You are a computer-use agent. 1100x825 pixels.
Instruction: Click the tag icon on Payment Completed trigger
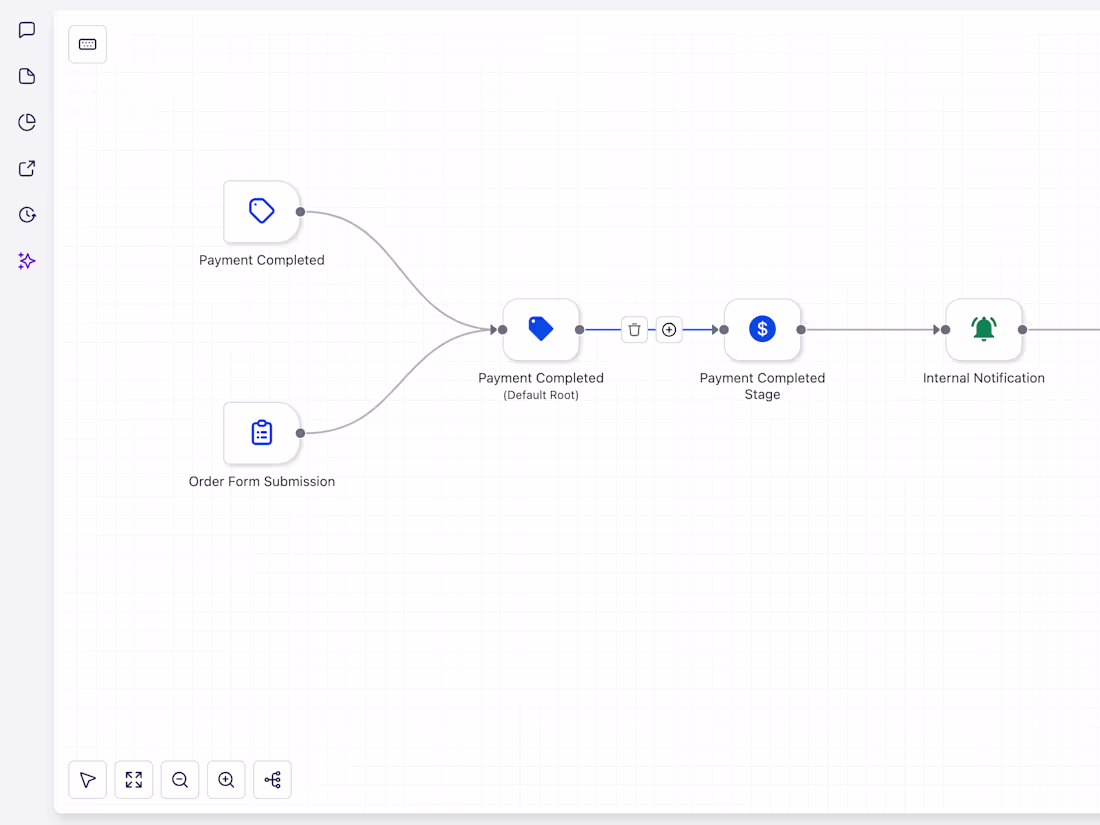(261, 210)
